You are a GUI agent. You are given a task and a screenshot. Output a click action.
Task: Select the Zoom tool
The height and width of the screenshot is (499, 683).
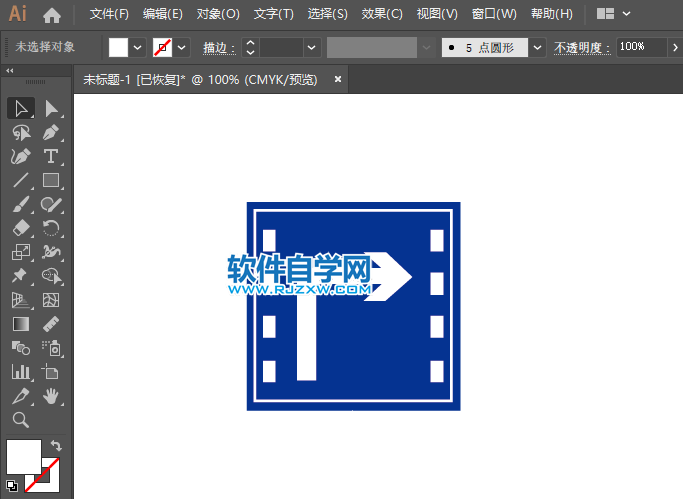coord(20,420)
